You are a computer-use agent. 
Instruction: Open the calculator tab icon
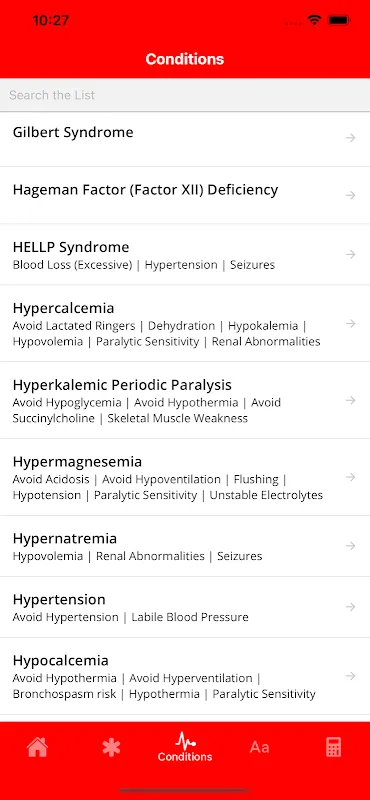pos(333,747)
